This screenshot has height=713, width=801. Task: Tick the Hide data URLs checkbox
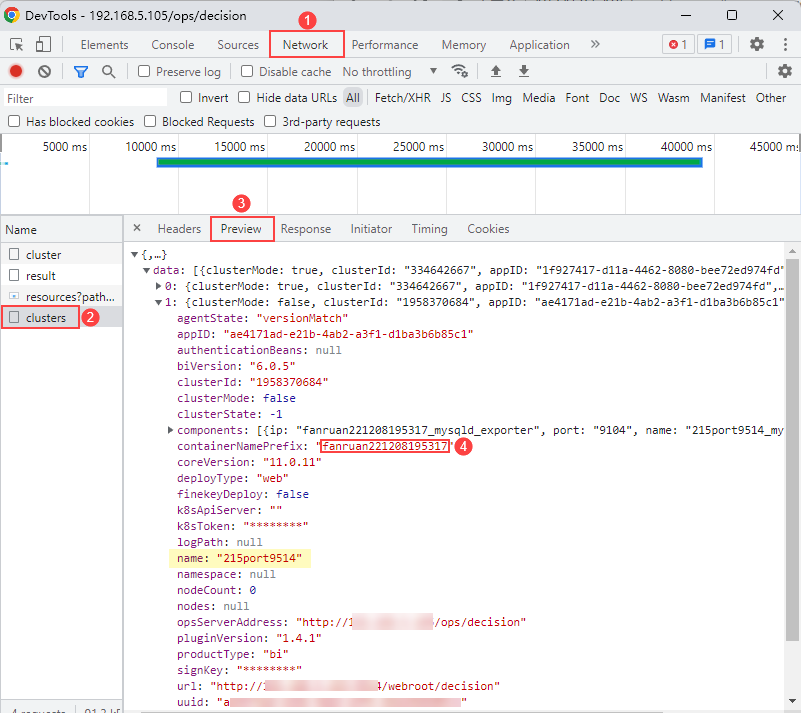245,98
